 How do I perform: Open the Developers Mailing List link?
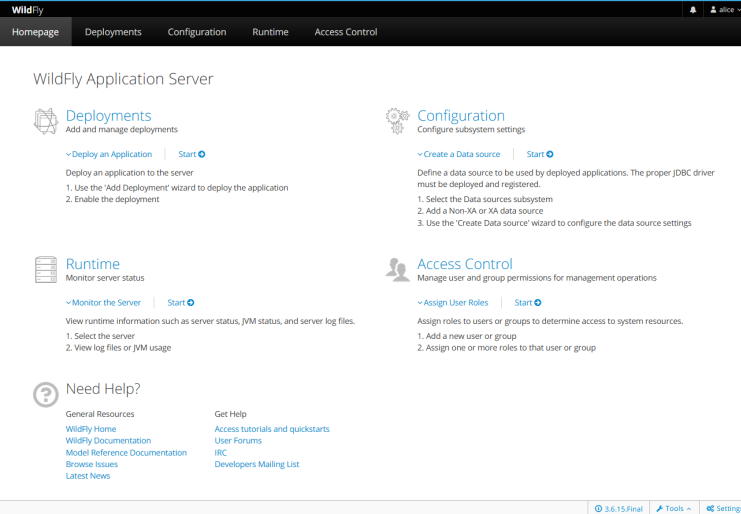click(257, 464)
